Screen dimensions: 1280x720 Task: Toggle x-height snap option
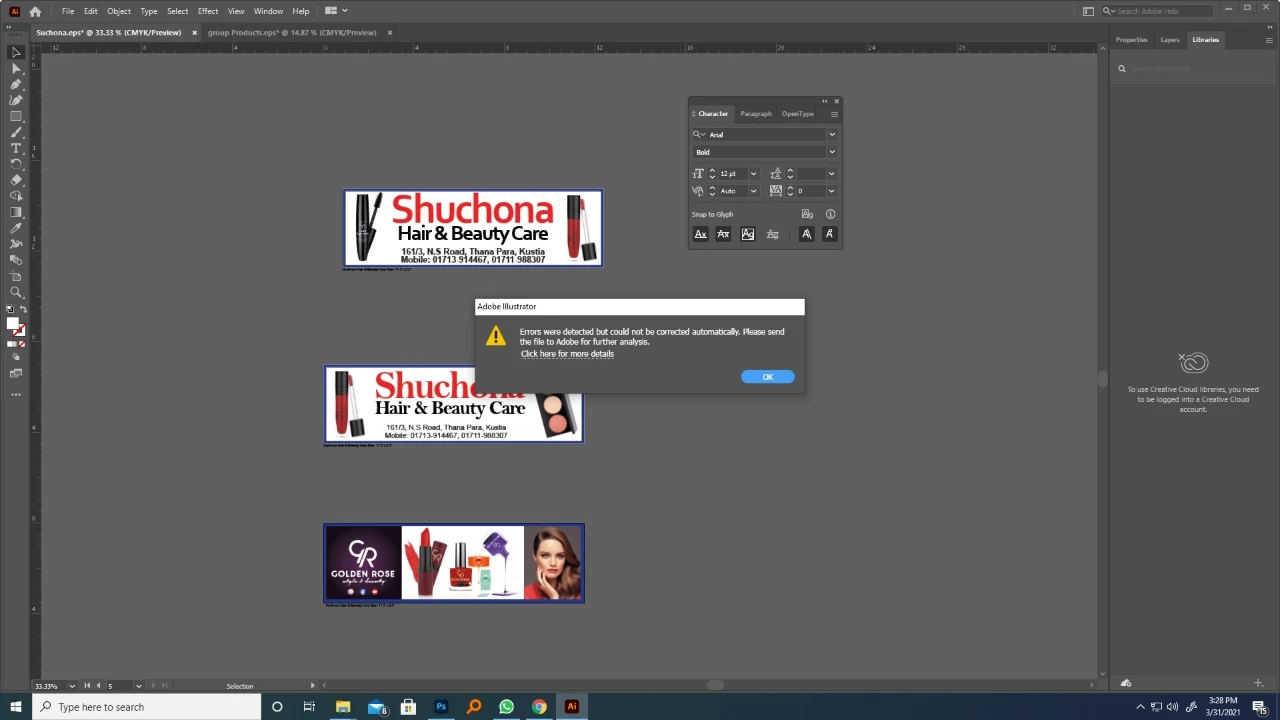(723, 234)
